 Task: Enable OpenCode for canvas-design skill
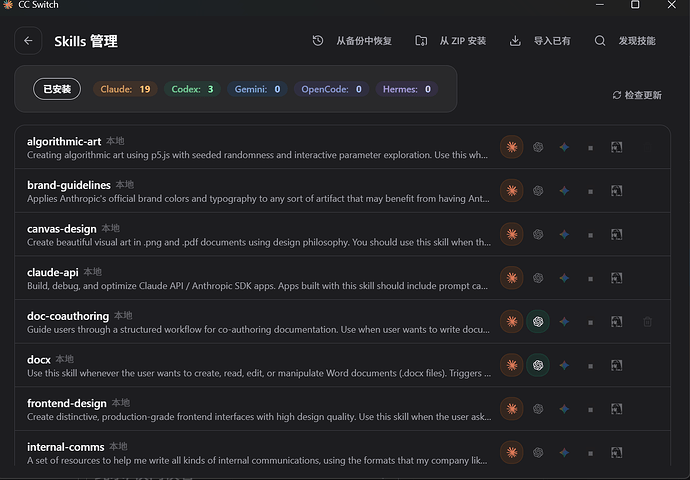tap(591, 235)
